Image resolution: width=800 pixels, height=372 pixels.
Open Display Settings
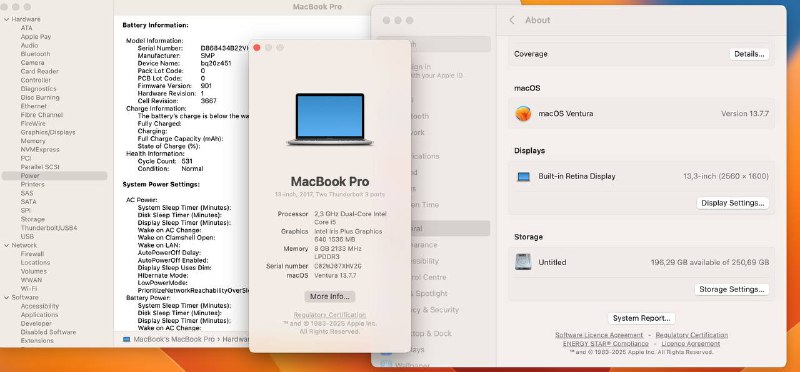coord(733,203)
